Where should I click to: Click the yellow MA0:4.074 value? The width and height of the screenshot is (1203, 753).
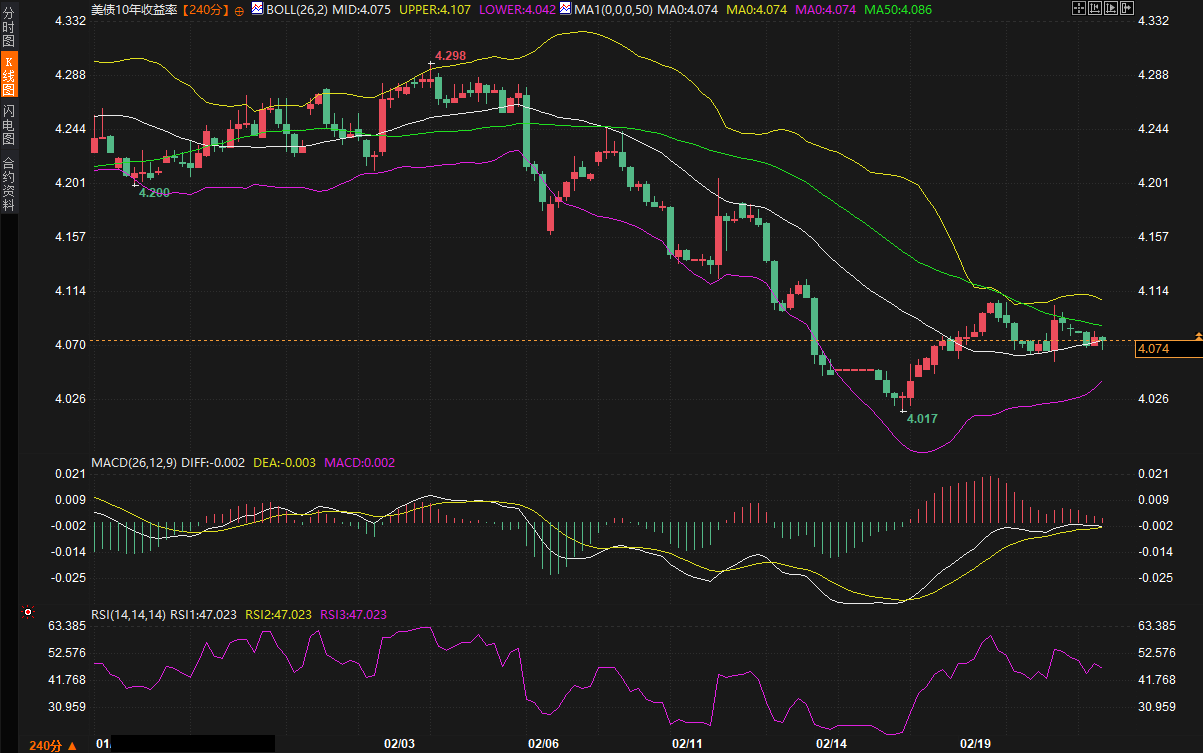[x=756, y=9]
